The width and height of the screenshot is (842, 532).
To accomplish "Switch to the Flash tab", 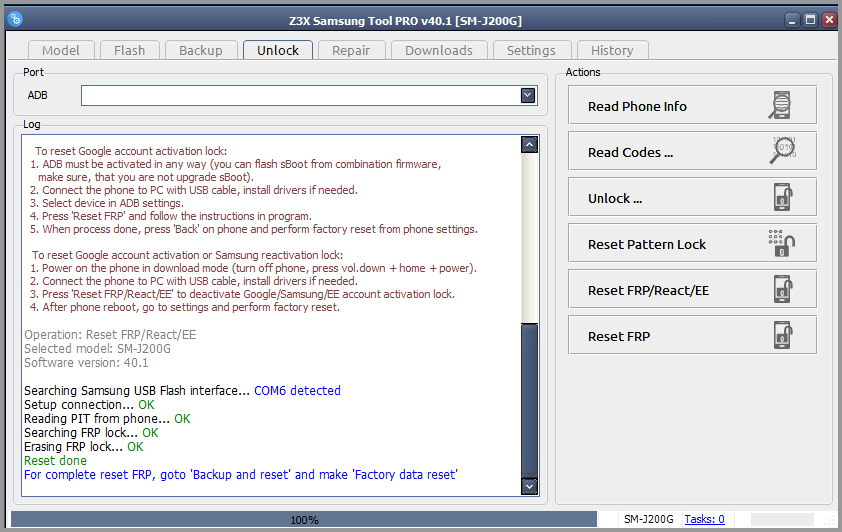I will click(129, 50).
